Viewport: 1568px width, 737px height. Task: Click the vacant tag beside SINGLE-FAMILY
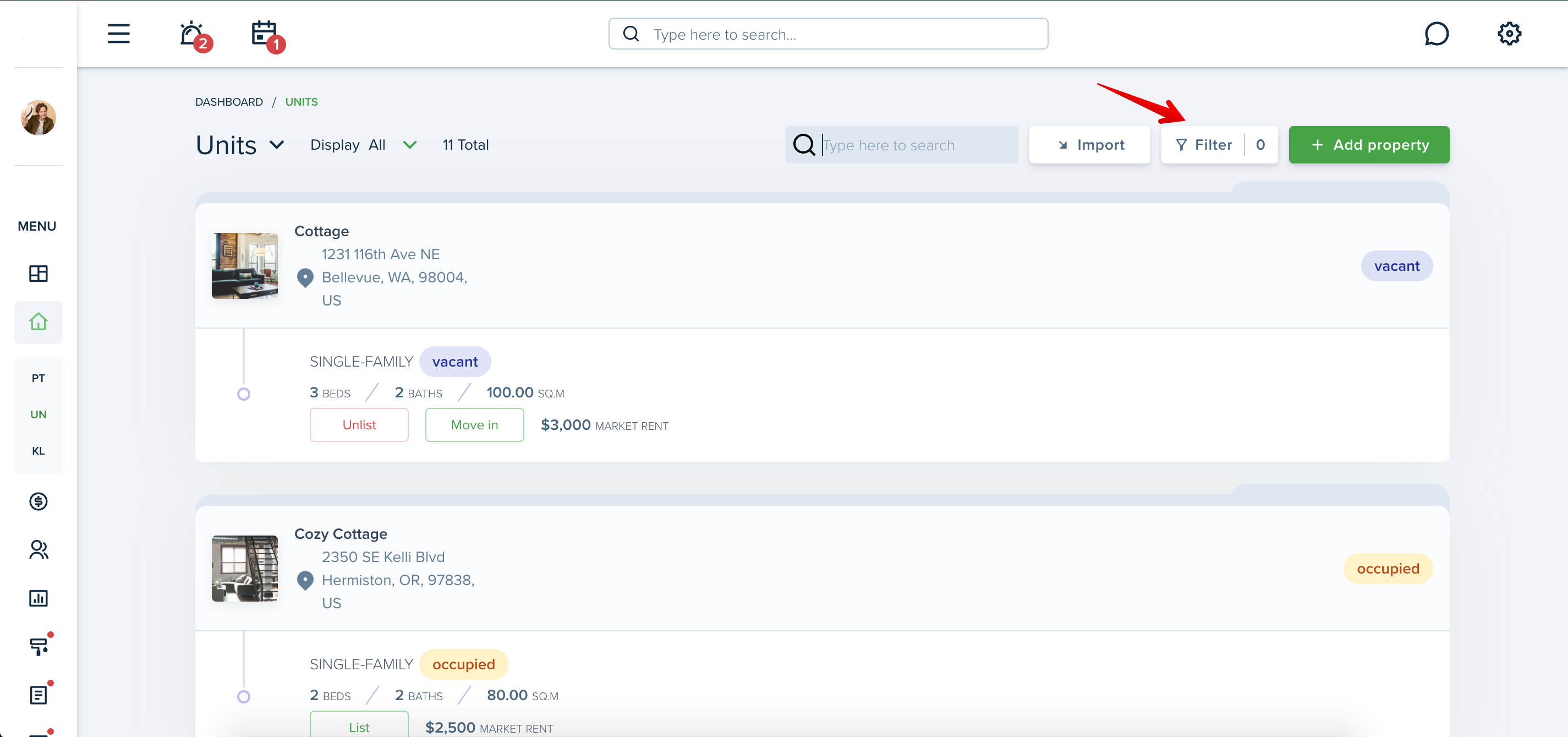coord(454,362)
